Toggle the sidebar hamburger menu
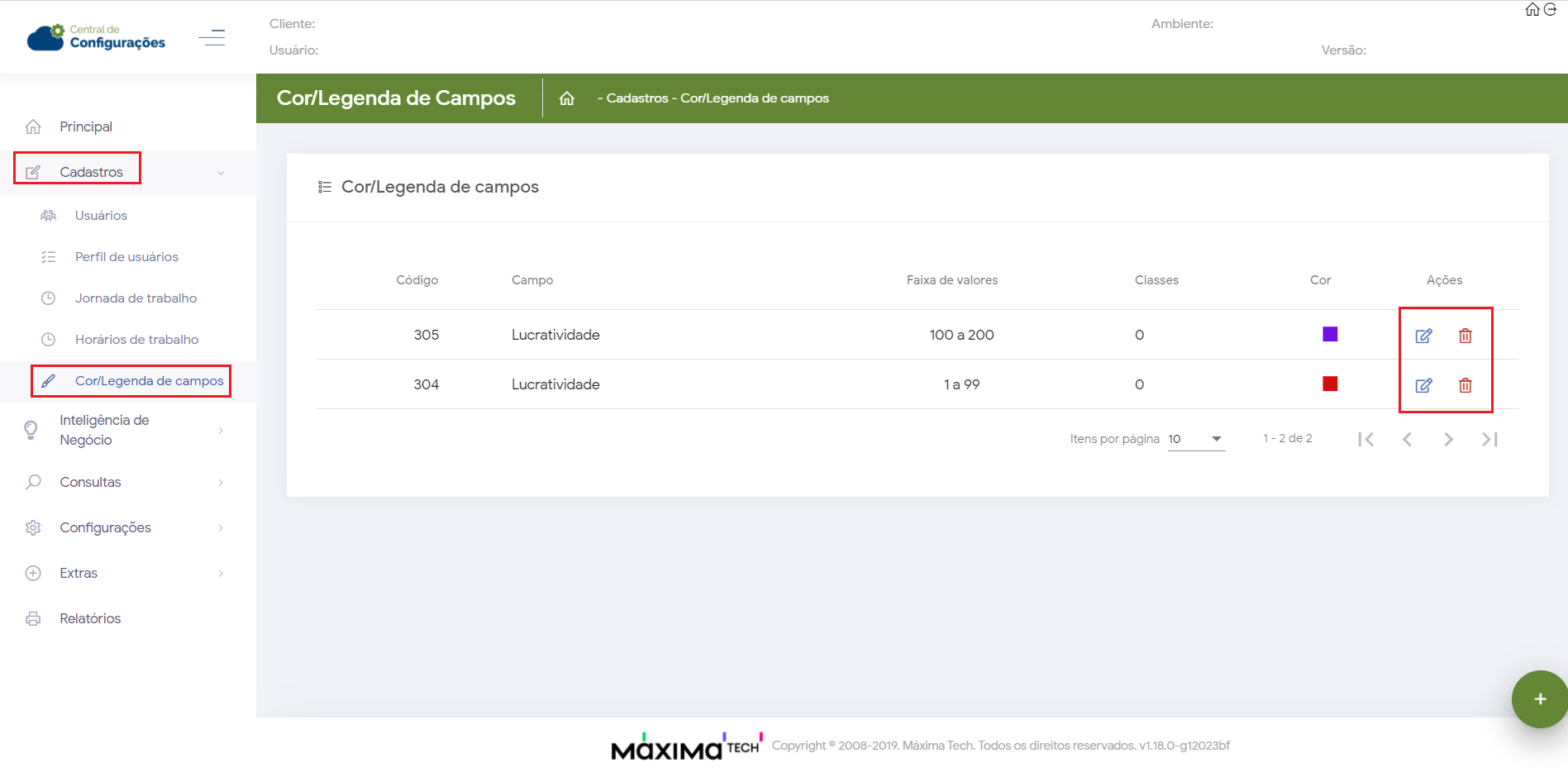Image resolution: width=1568 pixels, height=777 pixels. [x=212, y=38]
